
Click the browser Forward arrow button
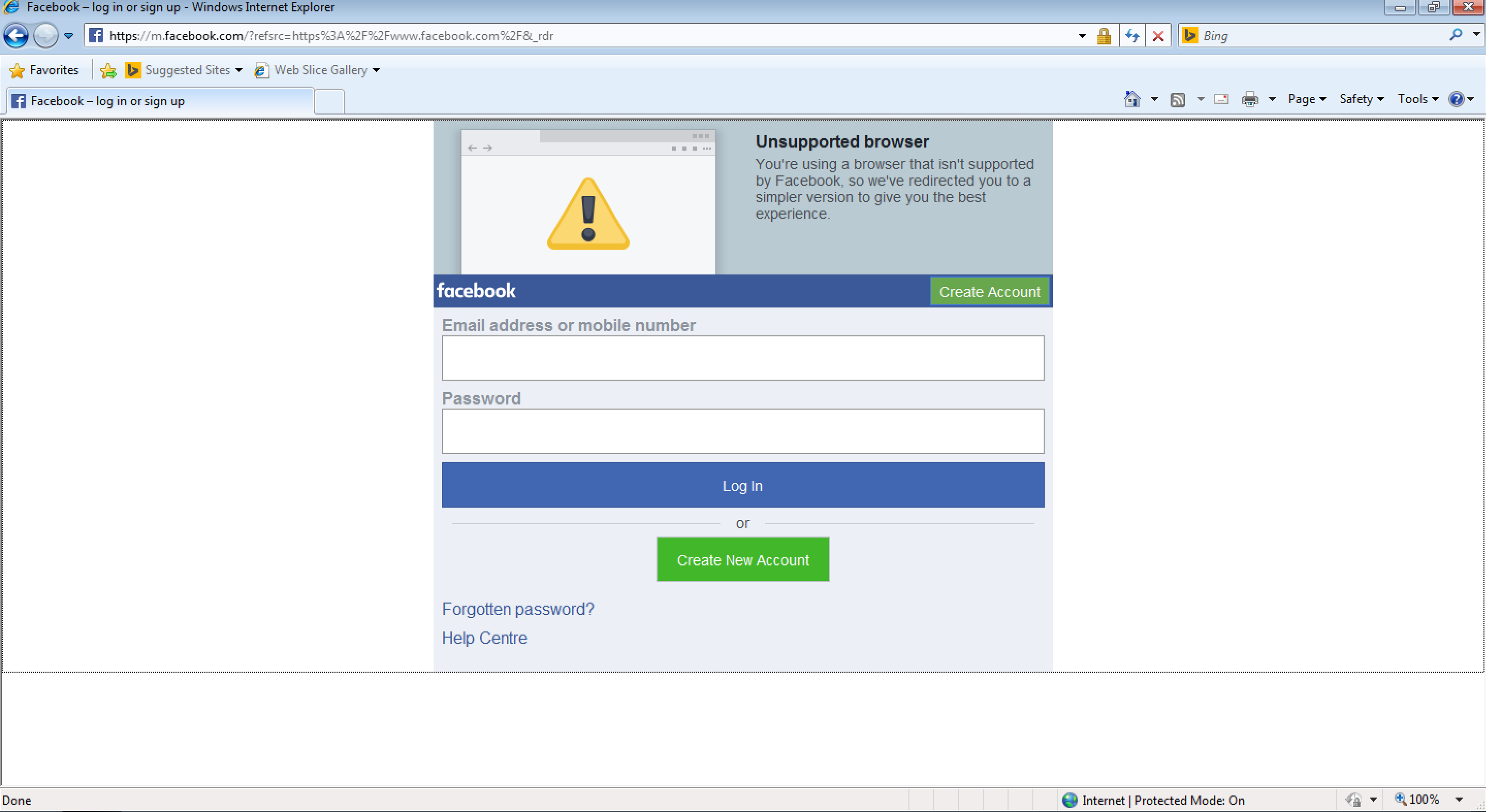45,36
